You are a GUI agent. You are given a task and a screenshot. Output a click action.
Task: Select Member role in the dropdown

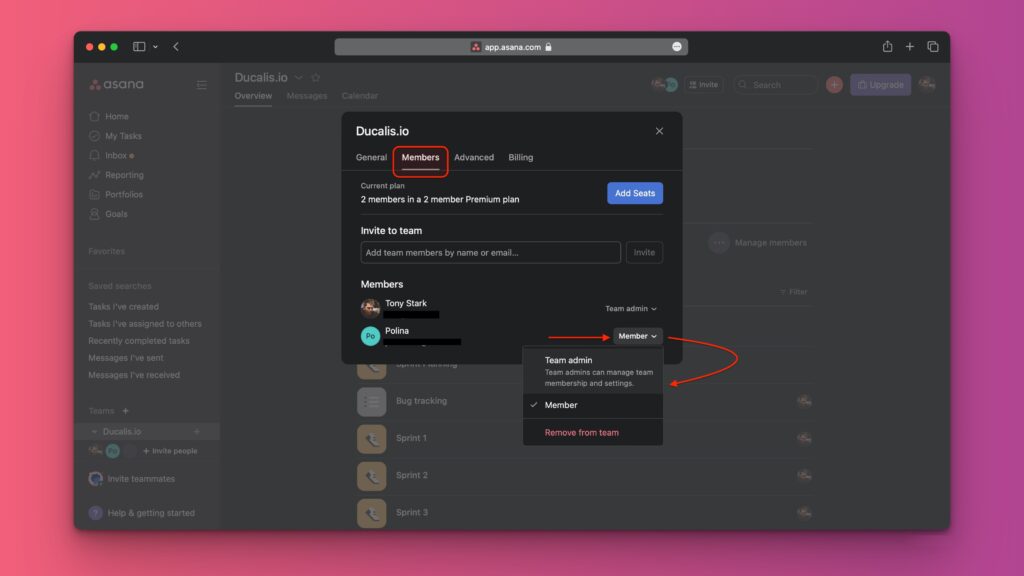pos(563,405)
